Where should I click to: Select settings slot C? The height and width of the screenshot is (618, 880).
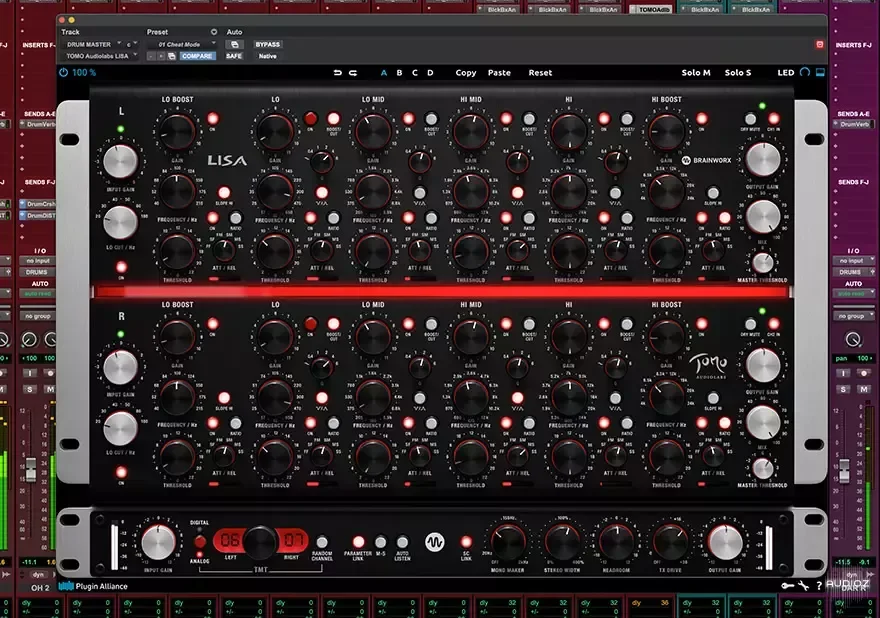415,73
